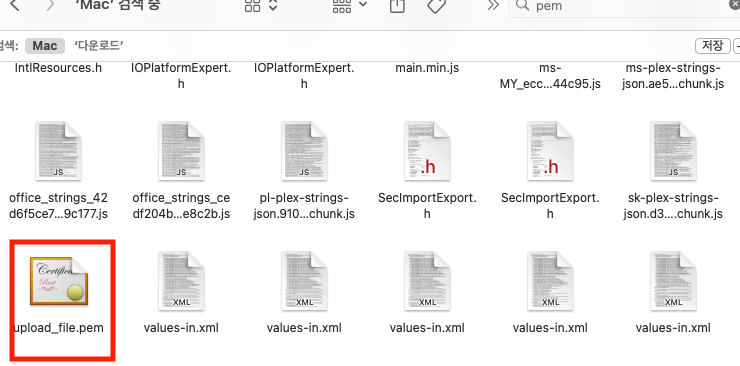The width and height of the screenshot is (740, 366).
Task: Switch search scope to '다운로드'
Action: (99, 46)
